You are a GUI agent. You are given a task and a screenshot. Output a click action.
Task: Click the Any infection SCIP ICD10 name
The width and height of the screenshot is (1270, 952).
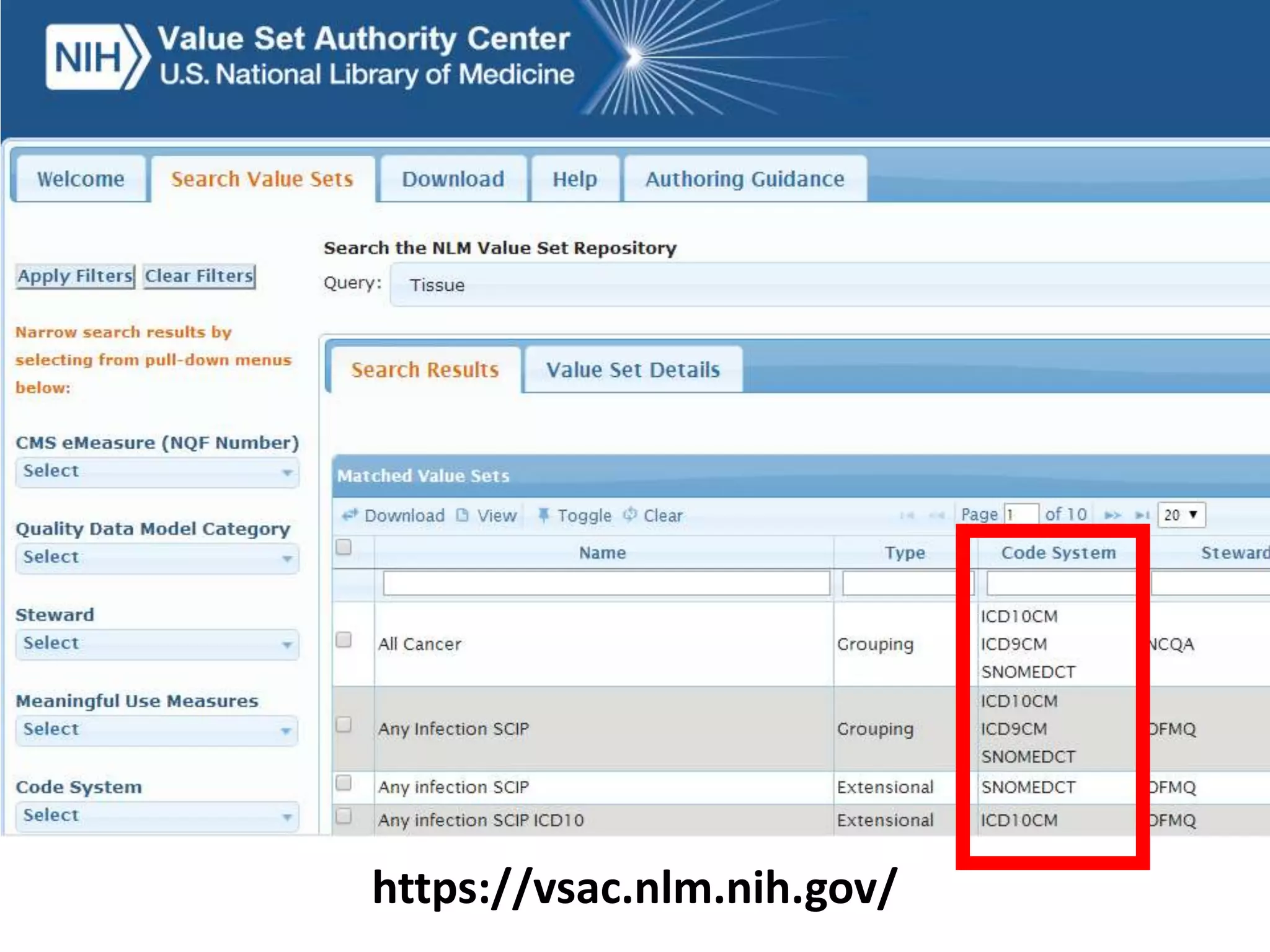pyautogui.click(x=481, y=820)
